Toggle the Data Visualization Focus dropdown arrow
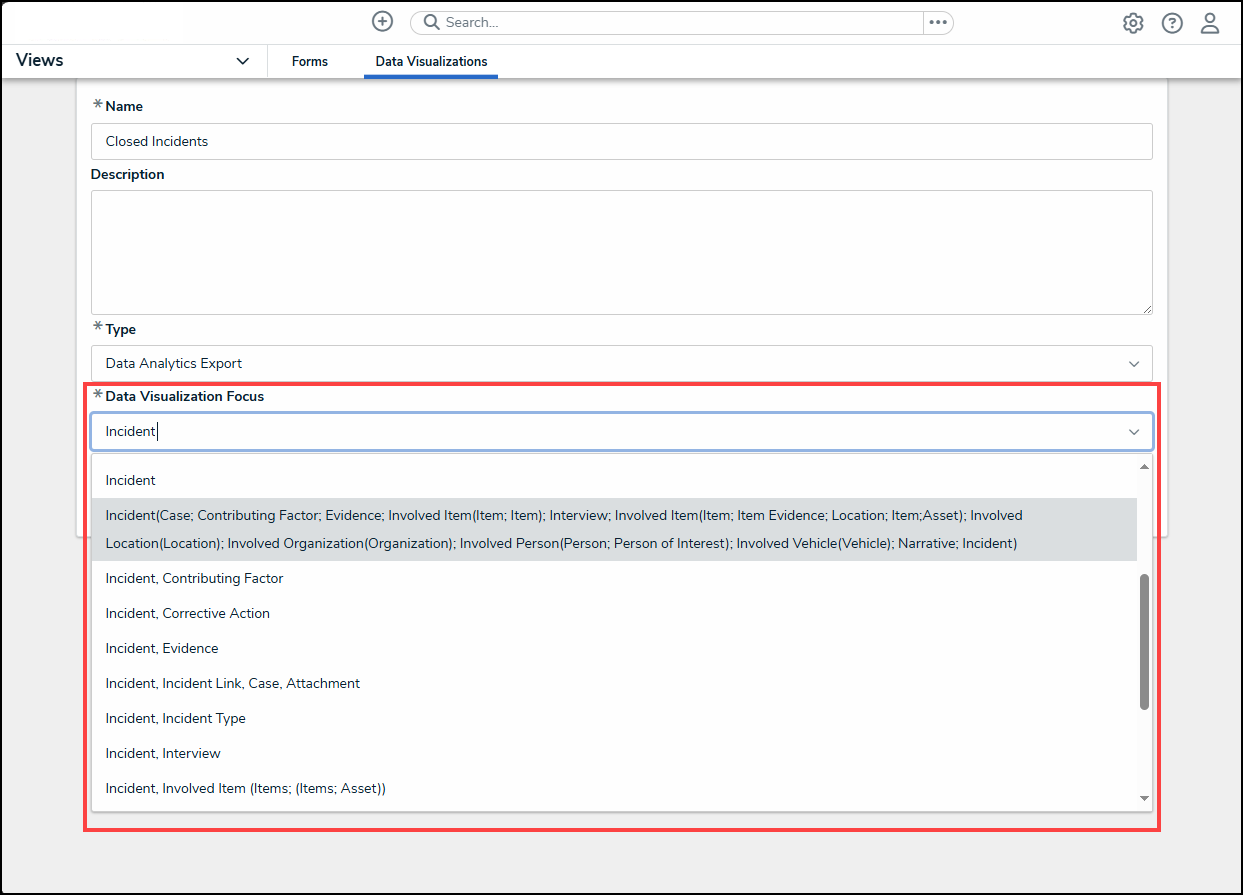 click(x=1134, y=432)
